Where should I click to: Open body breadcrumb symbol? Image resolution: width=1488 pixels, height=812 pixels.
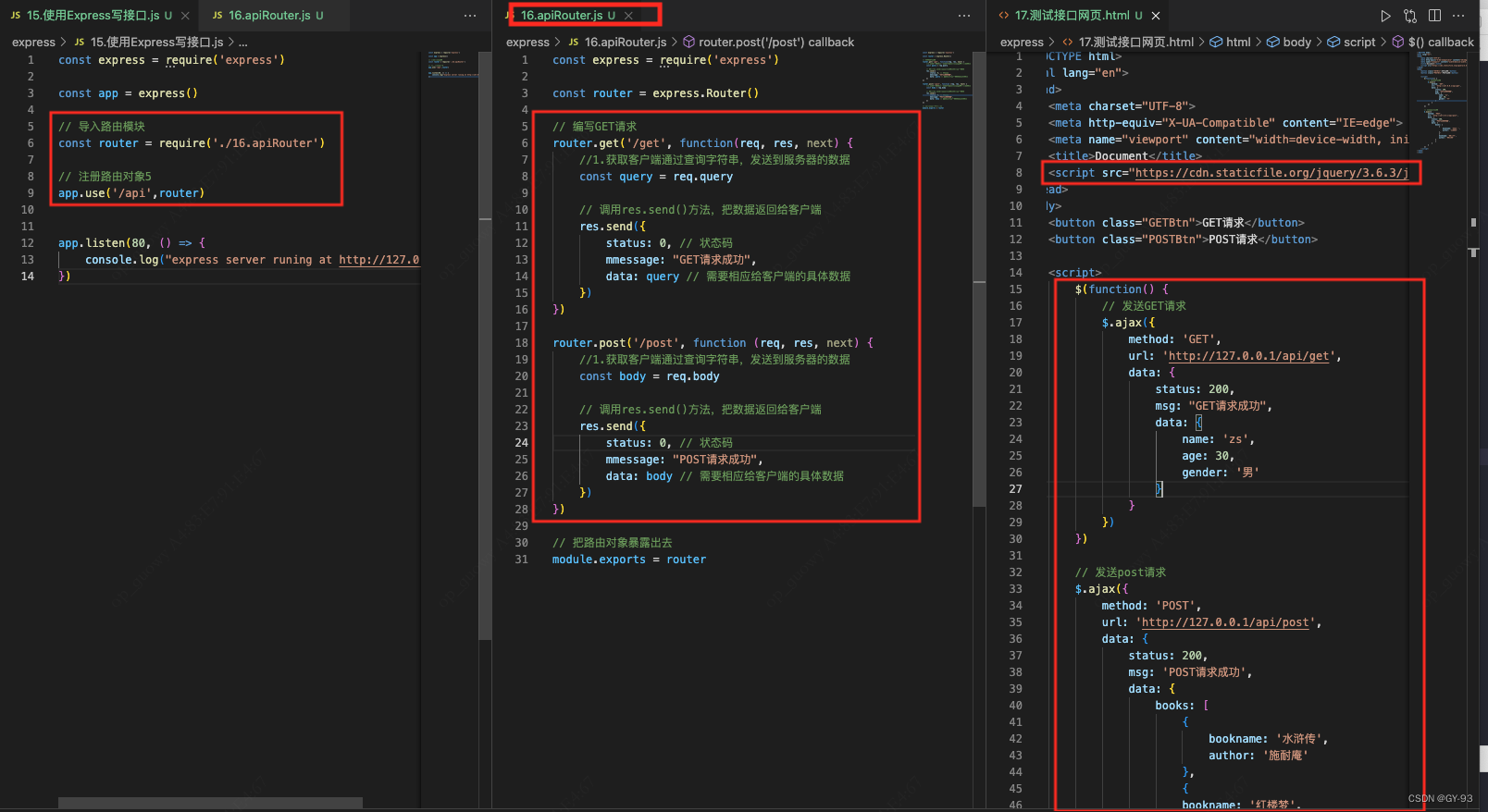(x=1288, y=43)
